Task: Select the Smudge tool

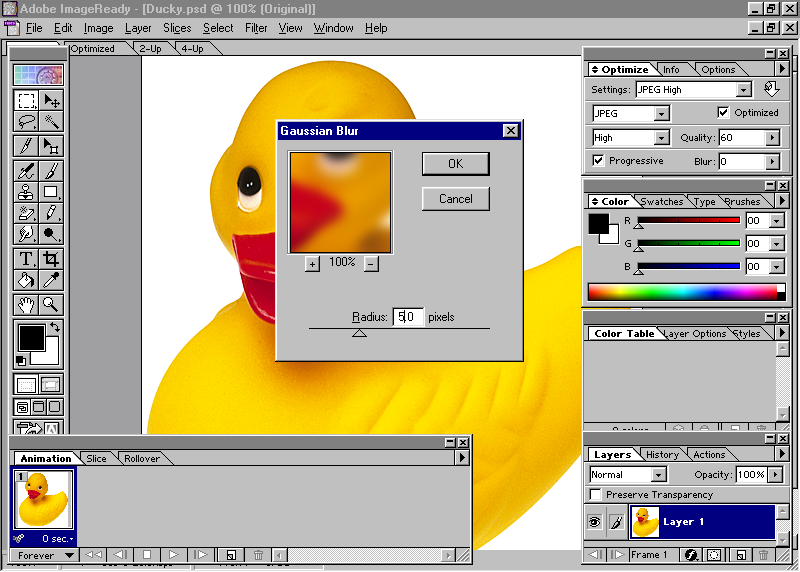Action: tap(26, 234)
